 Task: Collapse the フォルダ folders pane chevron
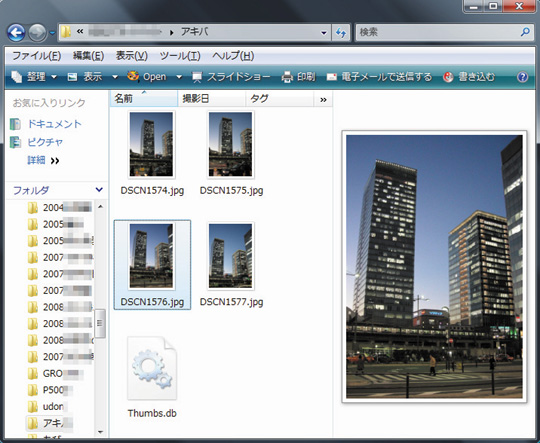99,189
